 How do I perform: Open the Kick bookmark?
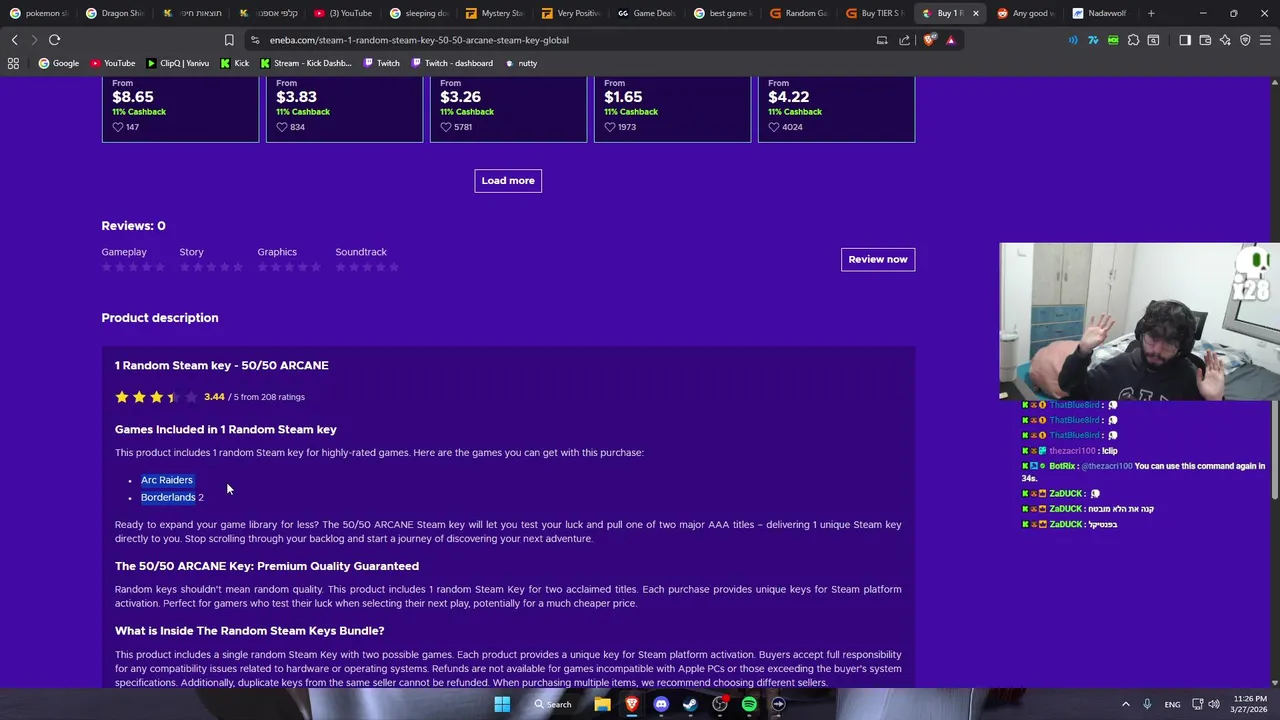[x=235, y=63]
